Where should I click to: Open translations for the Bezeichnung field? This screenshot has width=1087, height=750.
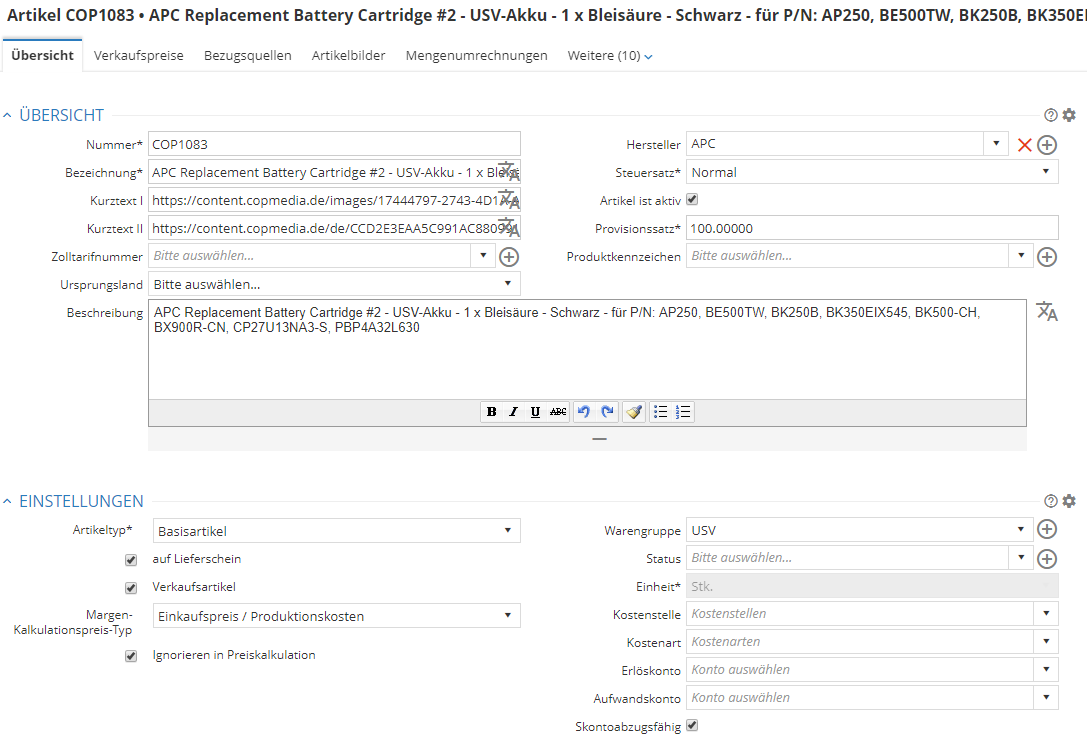click(x=509, y=171)
